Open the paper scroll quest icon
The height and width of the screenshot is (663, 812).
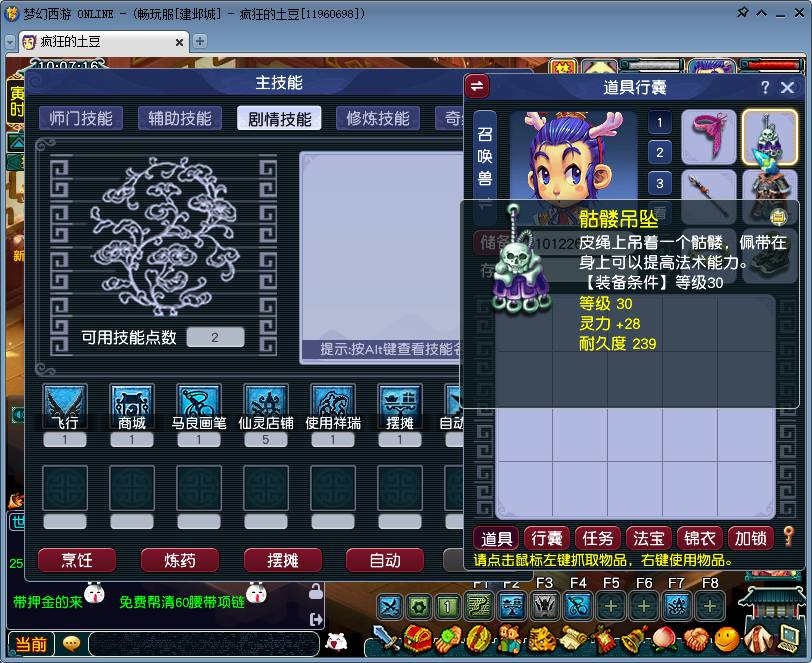(x=572, y=639)
